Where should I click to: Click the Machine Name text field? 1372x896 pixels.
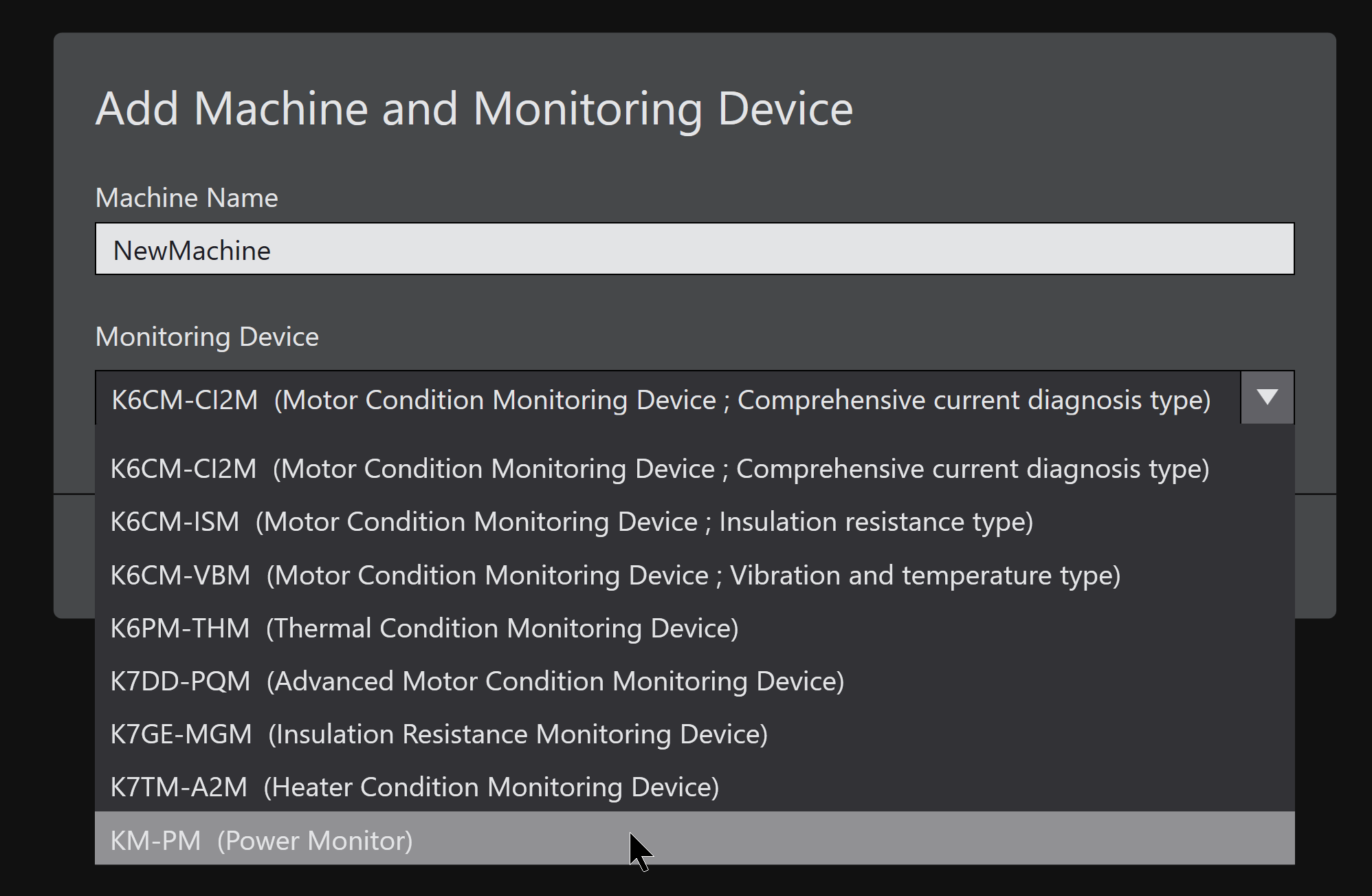[694, 249]
